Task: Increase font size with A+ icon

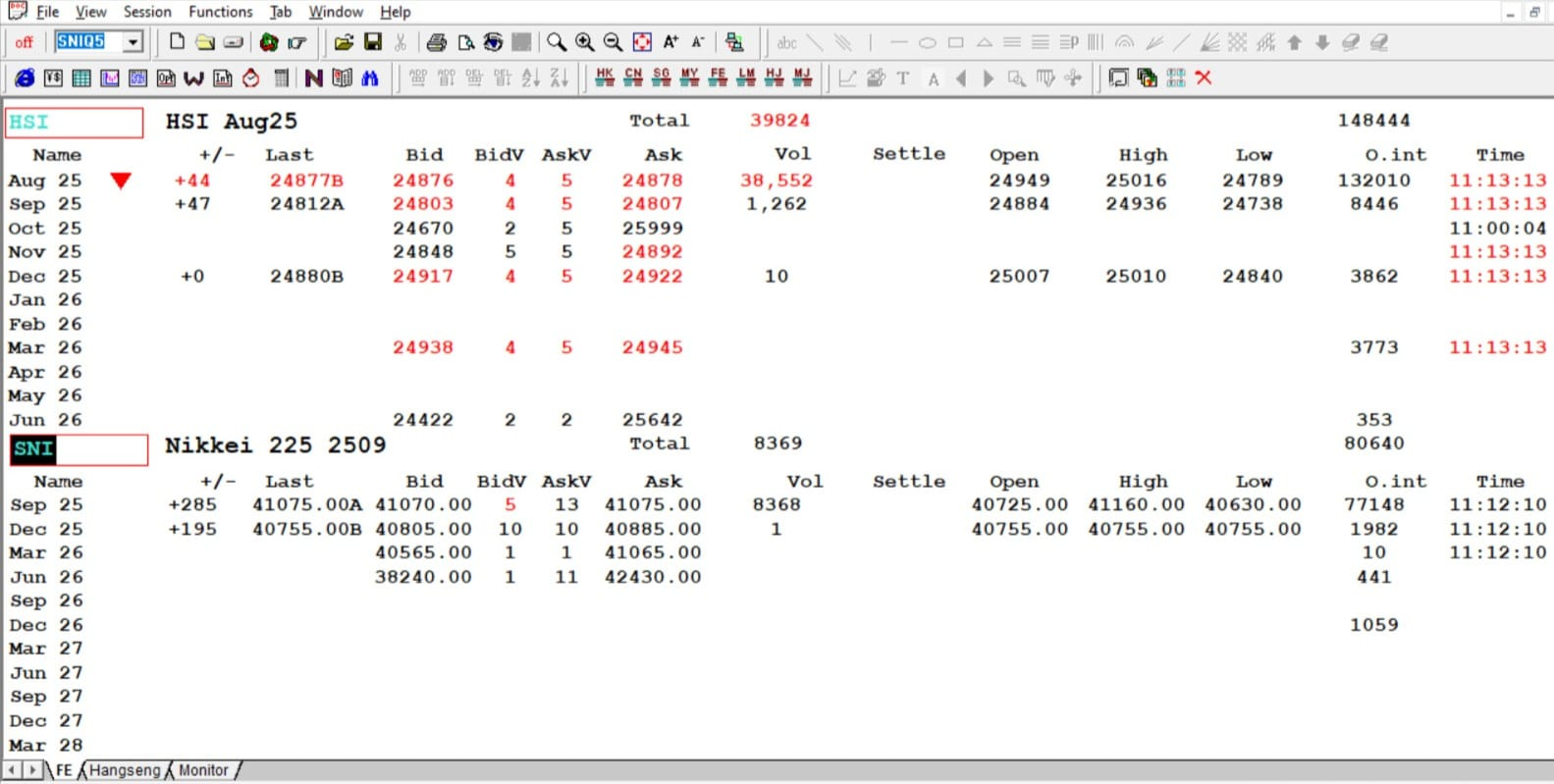Action: tap(670, 42)
